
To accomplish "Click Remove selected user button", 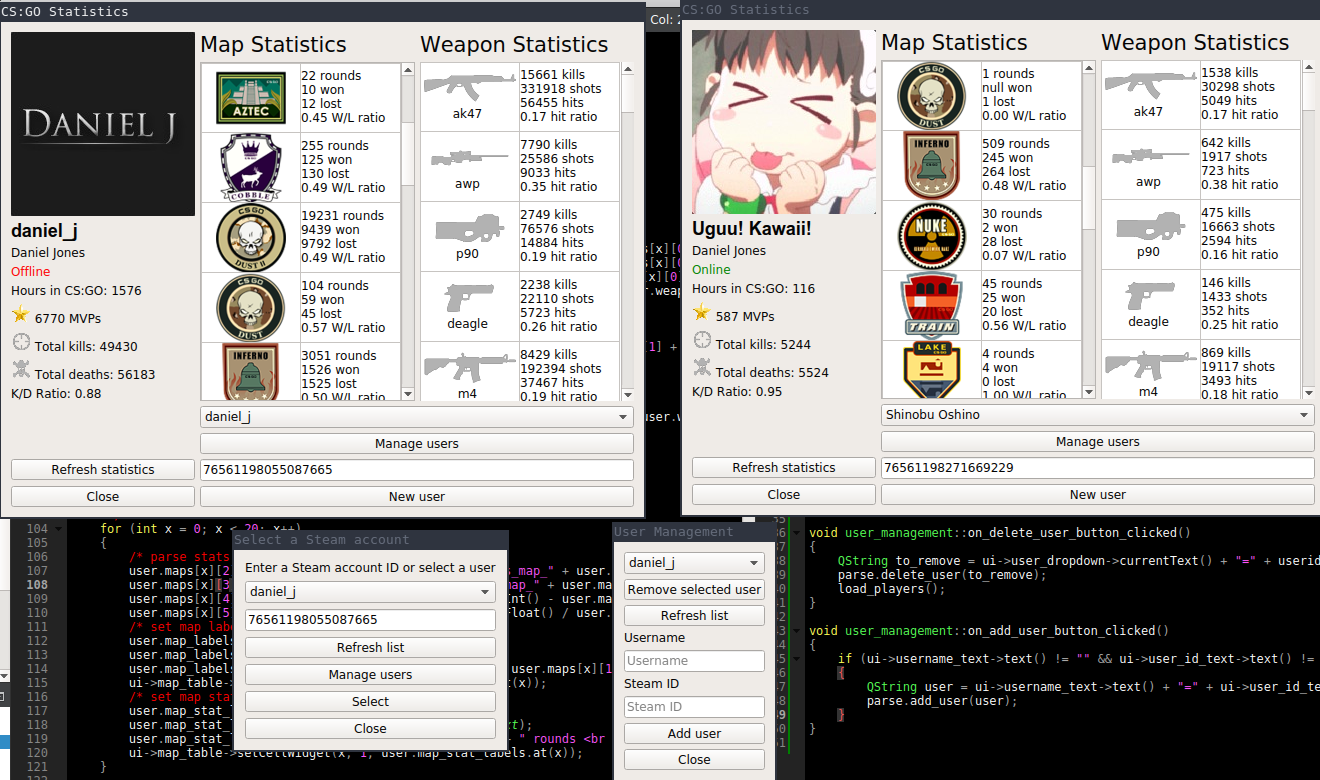I will tap(694, 590).
